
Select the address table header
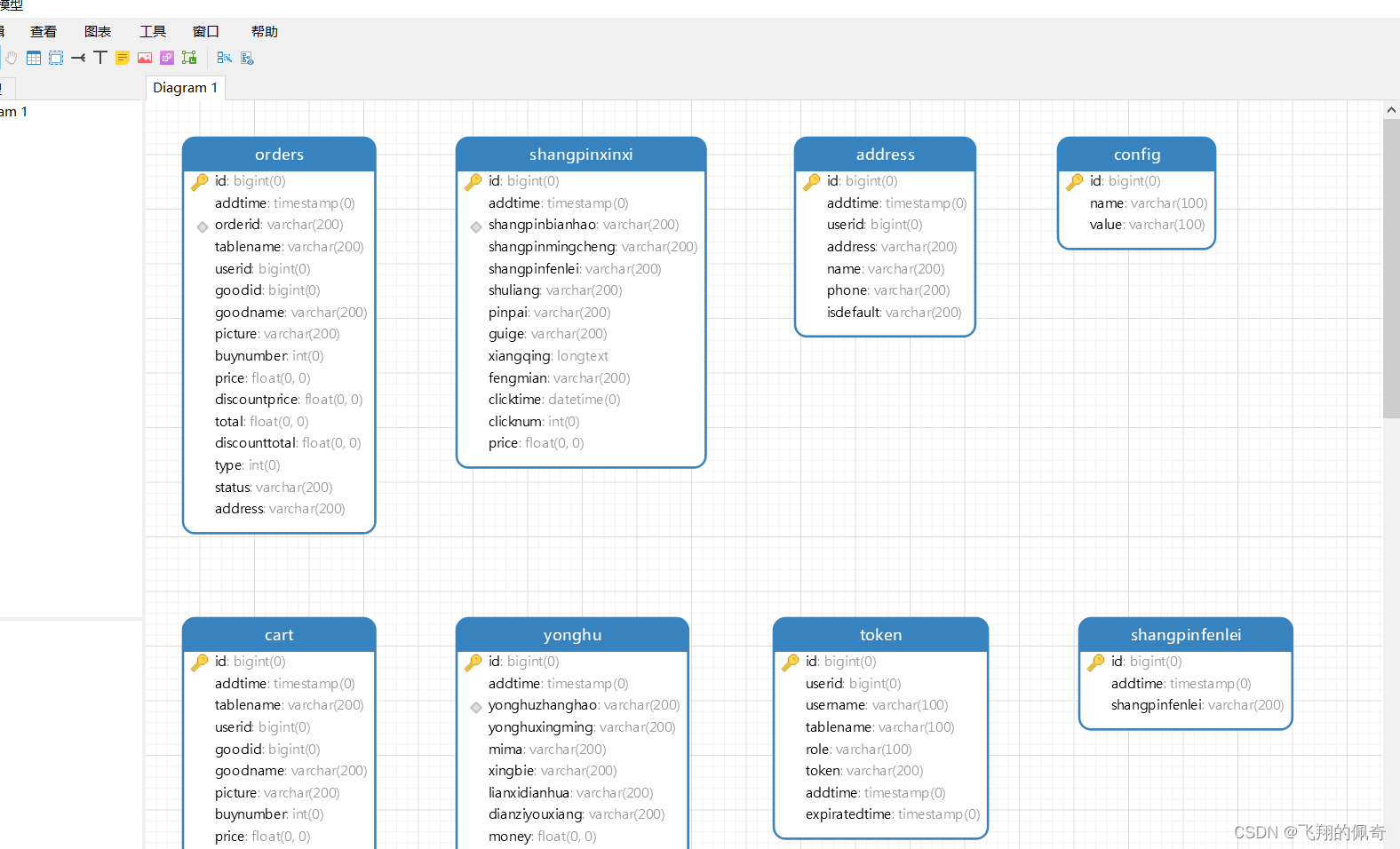click(885, 155)
